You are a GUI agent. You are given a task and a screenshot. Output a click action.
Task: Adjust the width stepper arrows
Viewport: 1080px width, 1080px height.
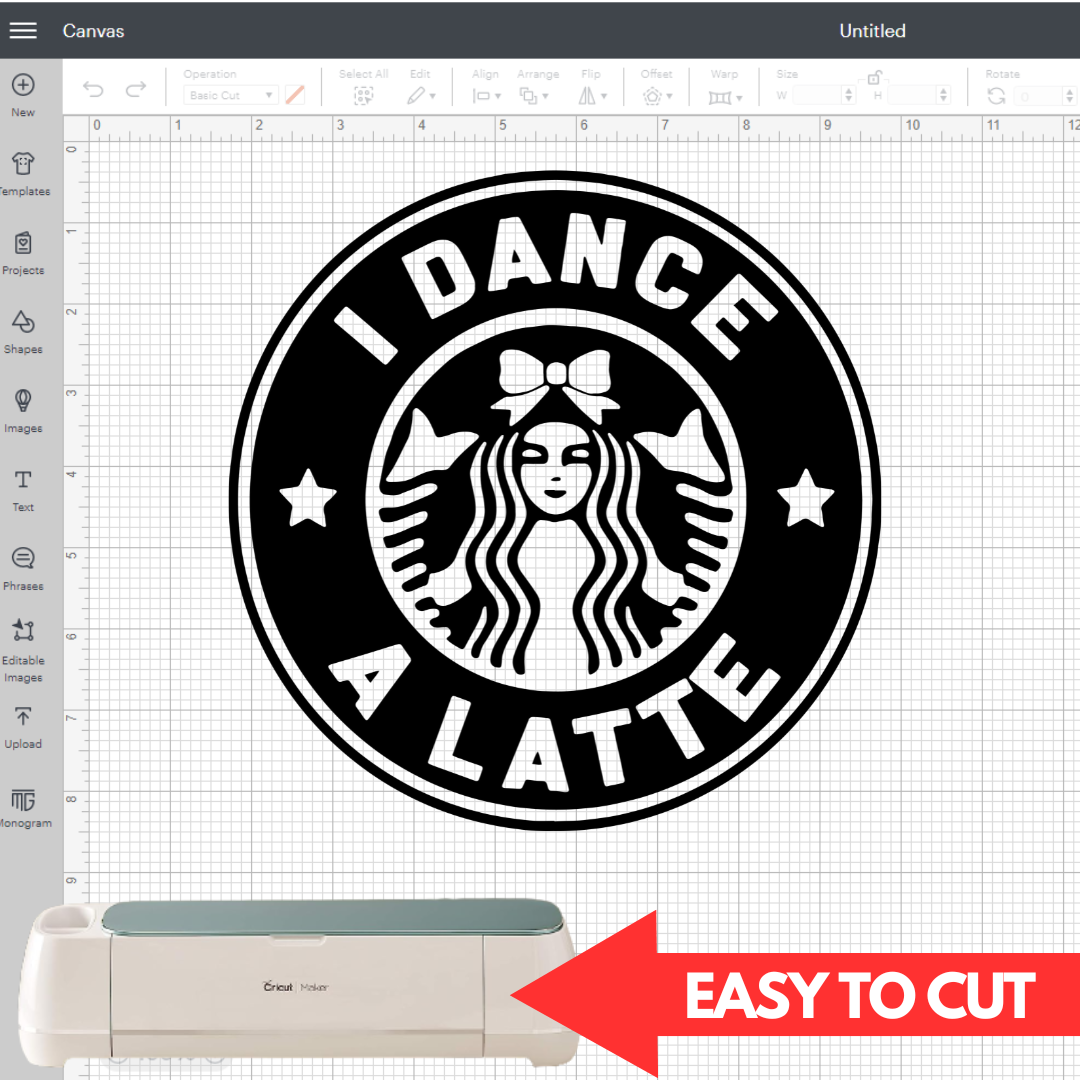coord(849,95)
